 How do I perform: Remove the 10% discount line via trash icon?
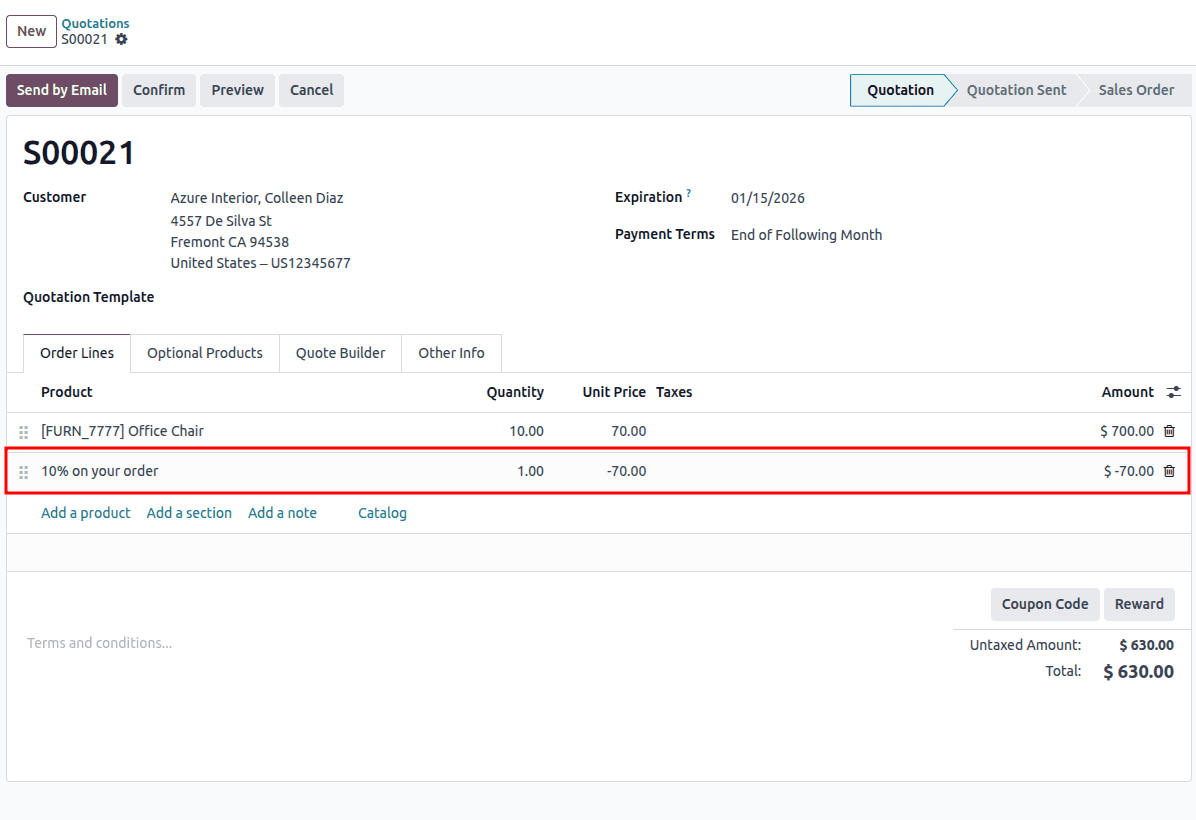coord(1169,470)
